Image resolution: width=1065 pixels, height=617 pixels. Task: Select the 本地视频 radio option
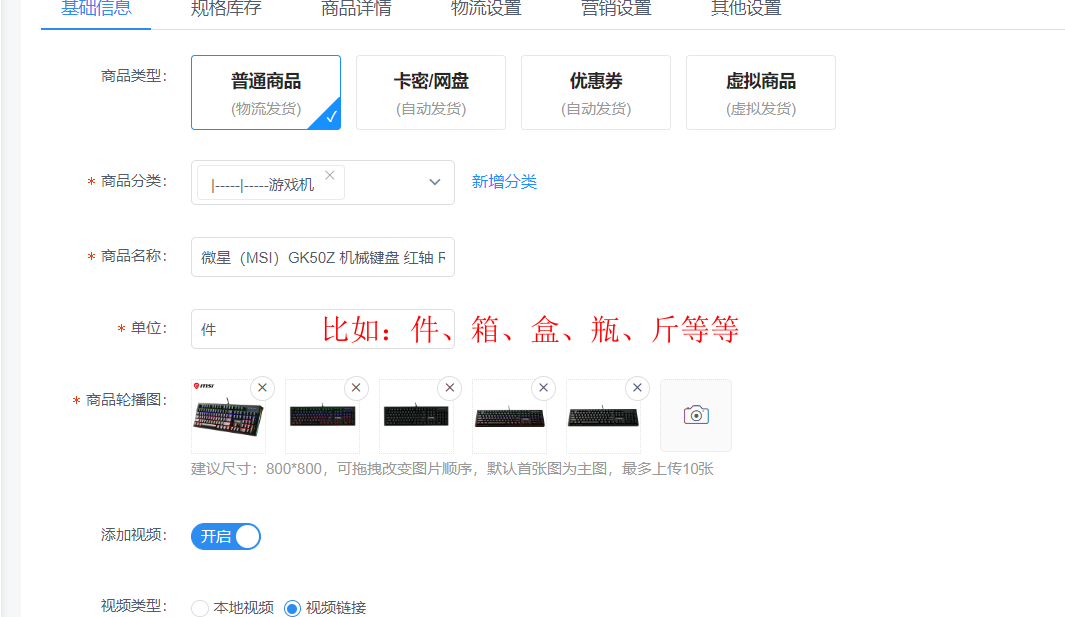point(200,608)
